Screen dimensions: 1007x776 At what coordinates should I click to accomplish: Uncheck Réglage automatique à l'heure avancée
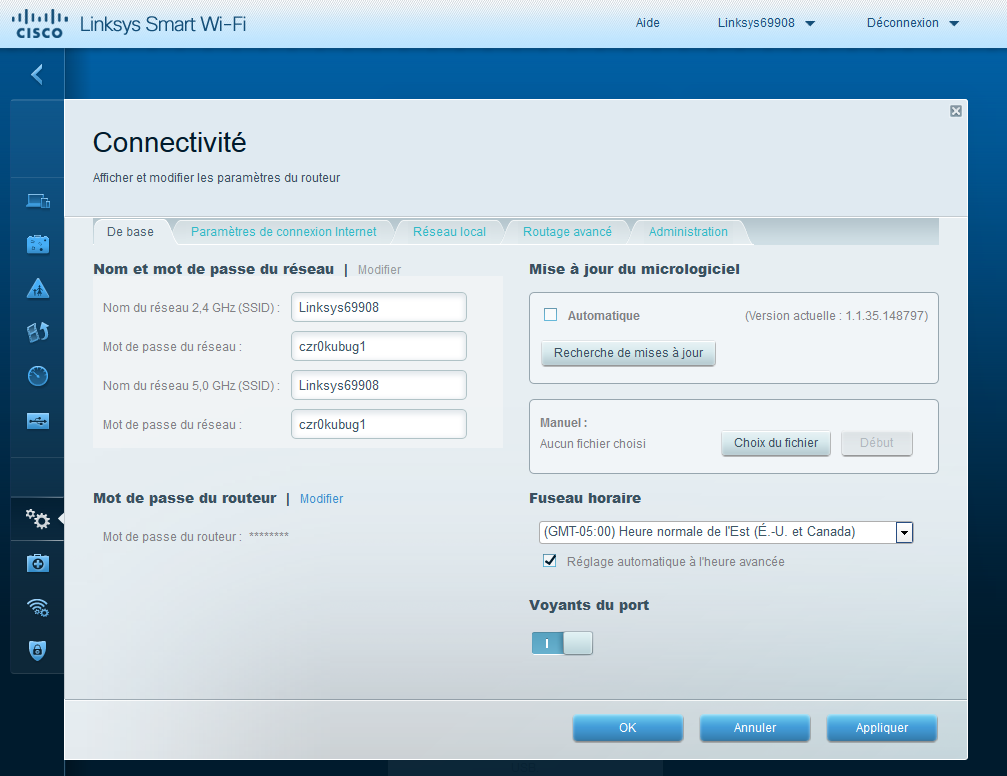click(550, 561)
